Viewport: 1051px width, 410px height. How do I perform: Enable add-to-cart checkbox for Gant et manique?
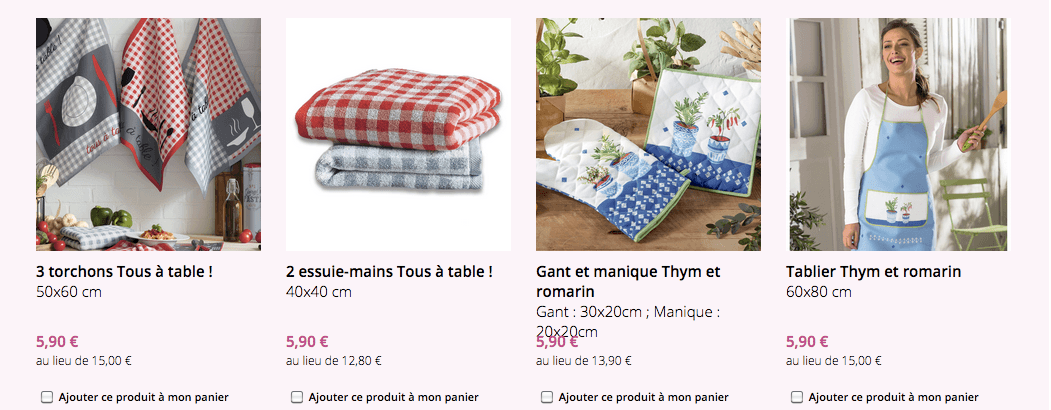click(547, 397)
